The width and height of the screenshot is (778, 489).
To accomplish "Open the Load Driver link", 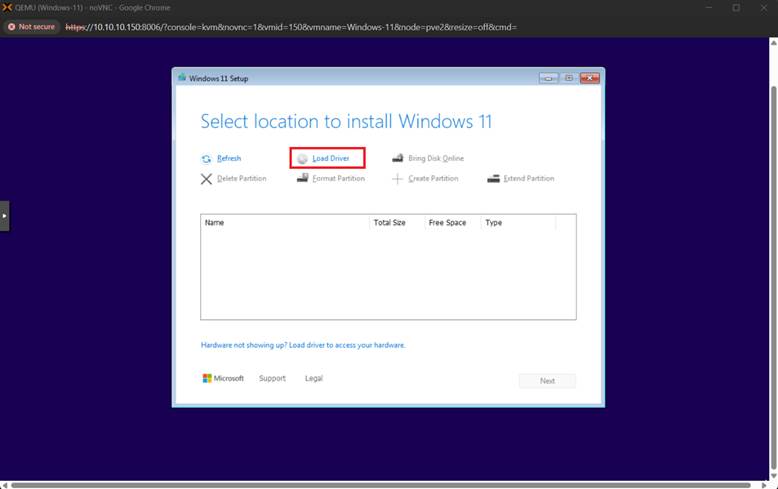I will [331, 159].
